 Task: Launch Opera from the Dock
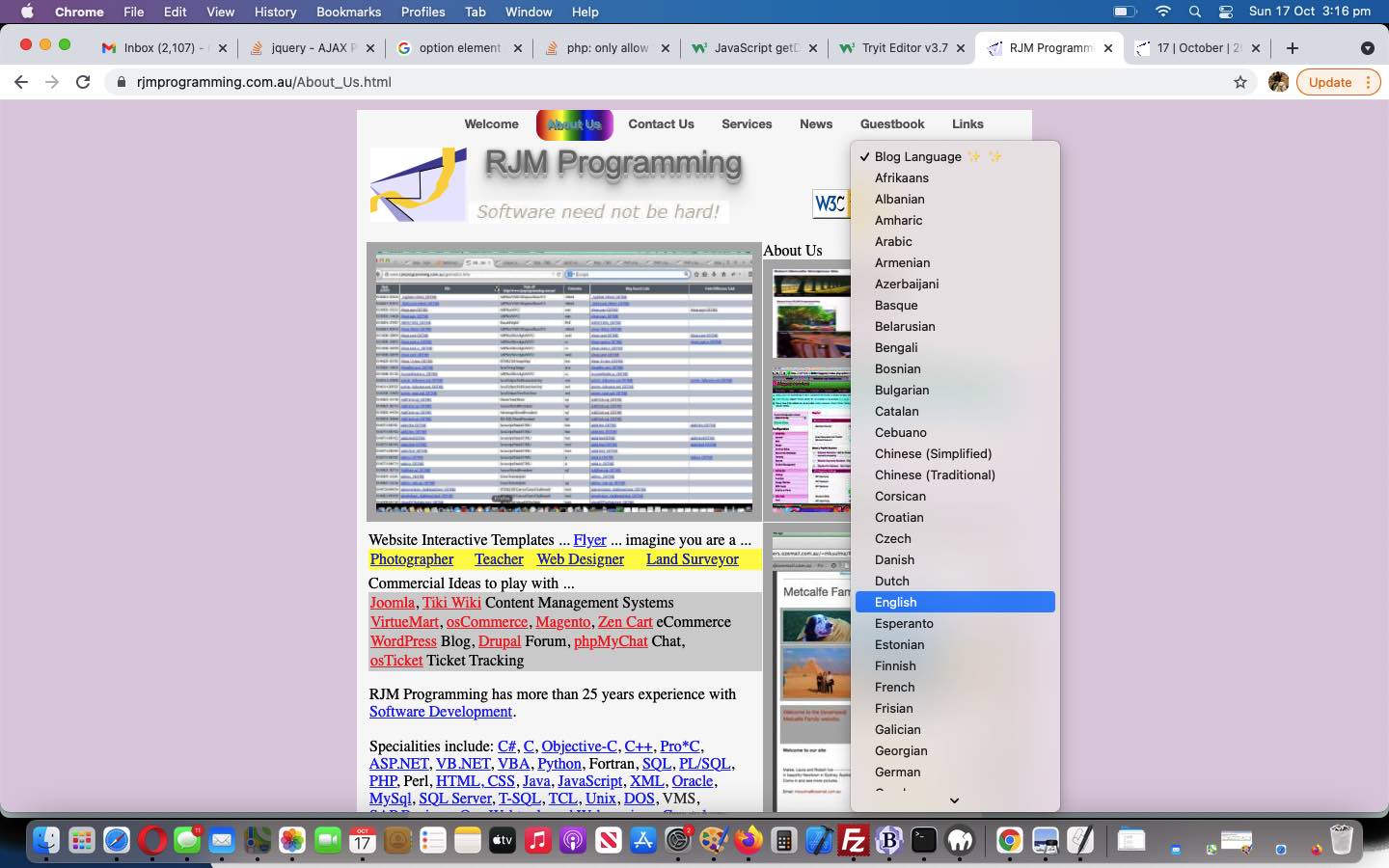click(151, 841)
